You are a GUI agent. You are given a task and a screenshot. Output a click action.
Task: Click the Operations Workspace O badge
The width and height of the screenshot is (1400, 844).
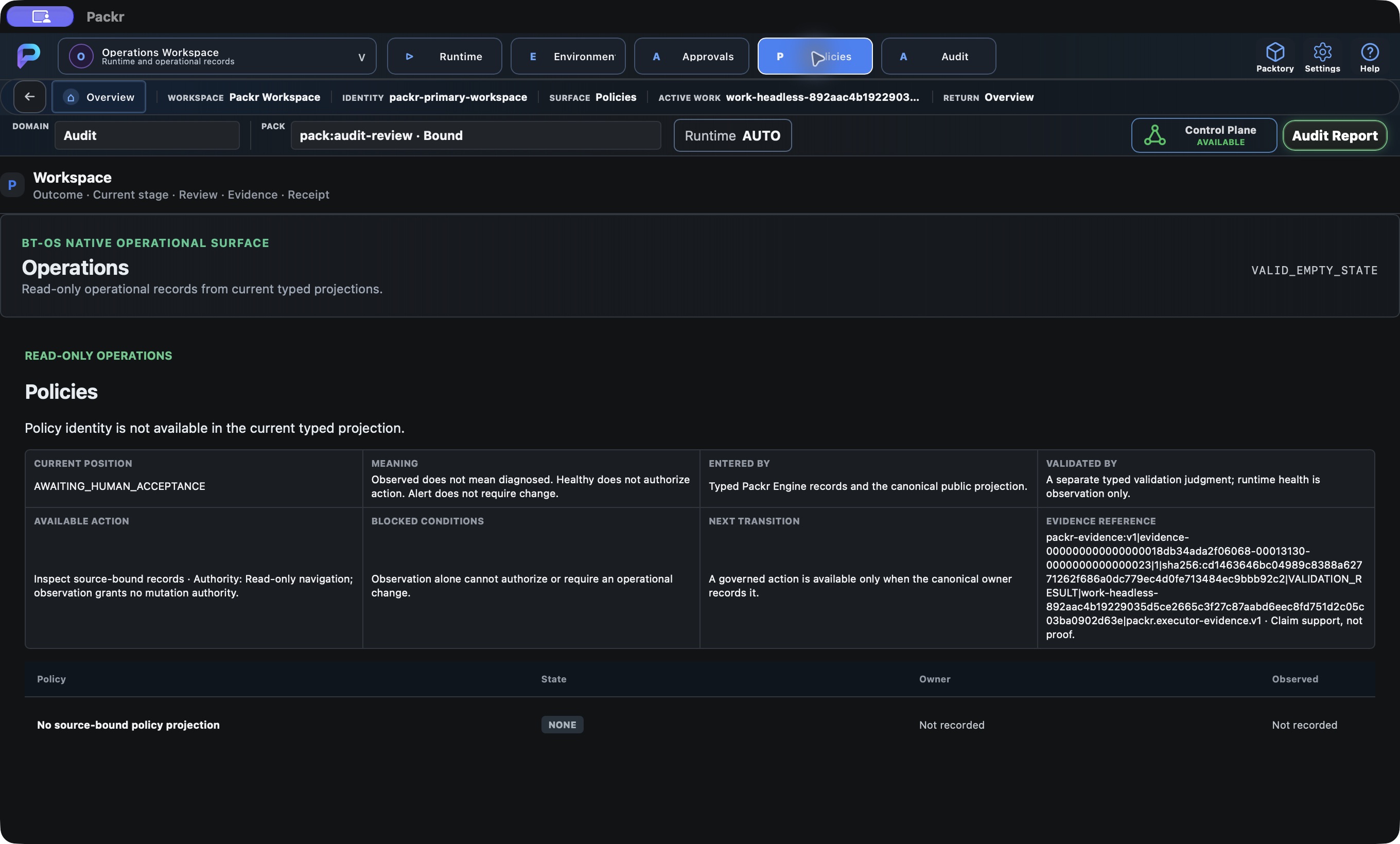coord(81,56)
